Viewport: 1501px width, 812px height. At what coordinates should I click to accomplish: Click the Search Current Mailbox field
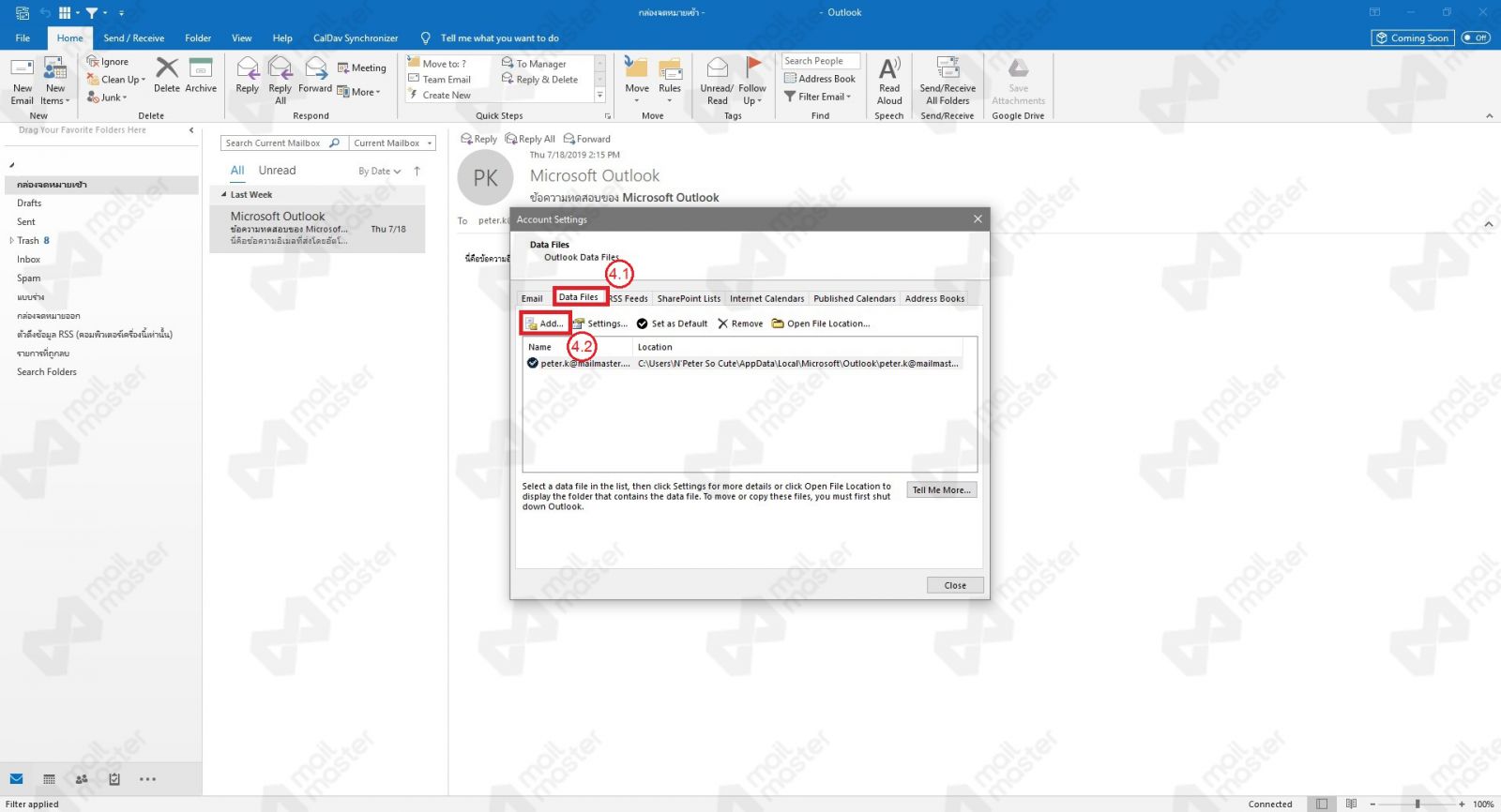tap(283, 143)
